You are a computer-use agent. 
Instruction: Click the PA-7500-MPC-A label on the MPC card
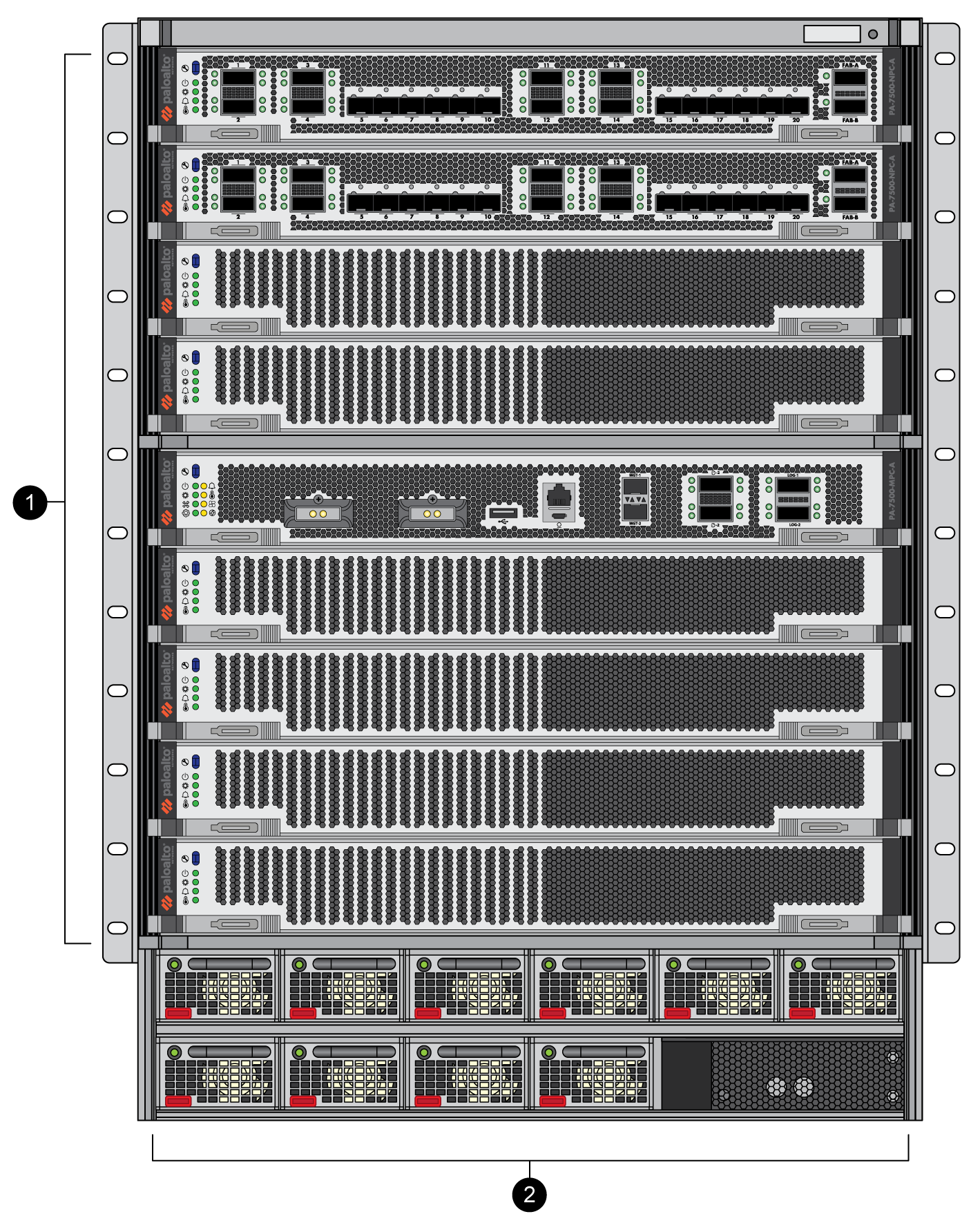click(x=892, y=491)
